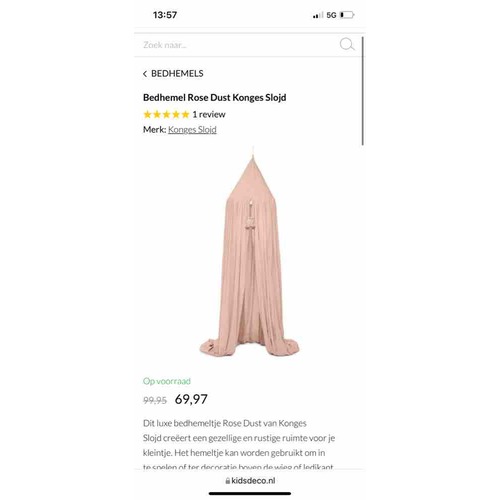Tap the battery icon in status bar
This screenshot has width=500, height=500.
(347, 15)
